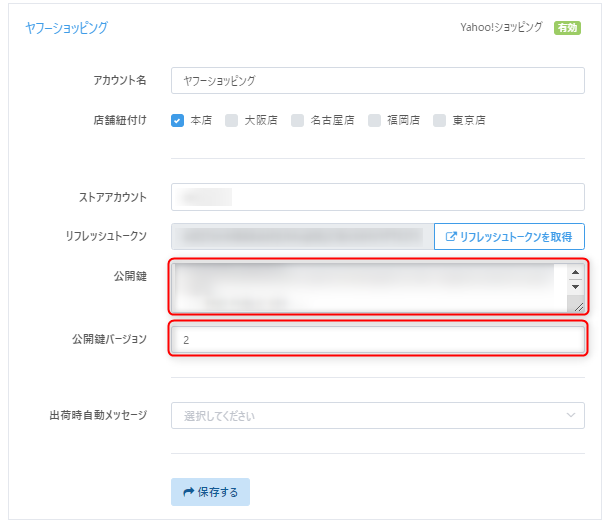Screen dimensions: 608x526
Task: Enable the 名古屋店 checkbox
Action: pos(297,120)
